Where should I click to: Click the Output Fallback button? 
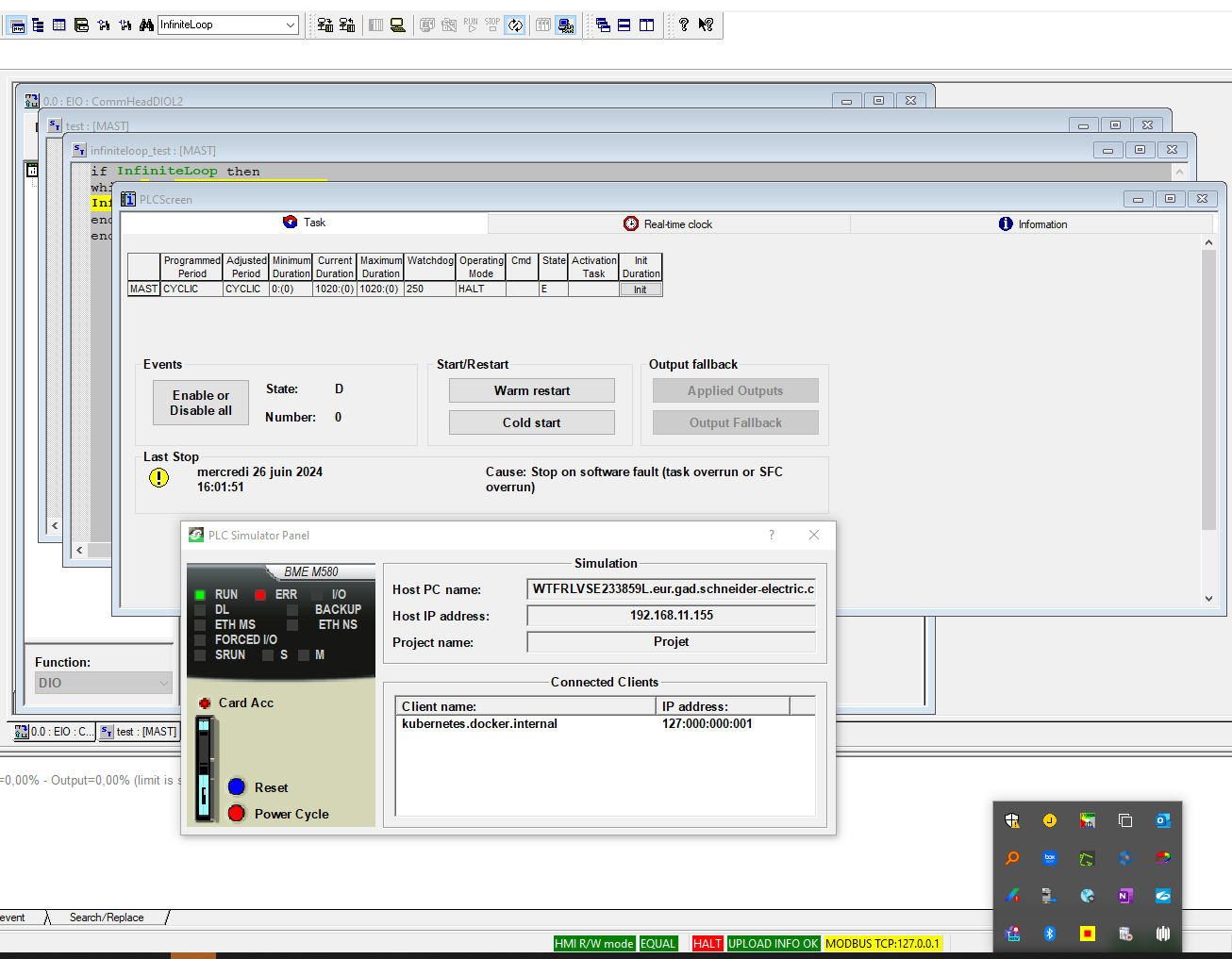tap(736, 422)
